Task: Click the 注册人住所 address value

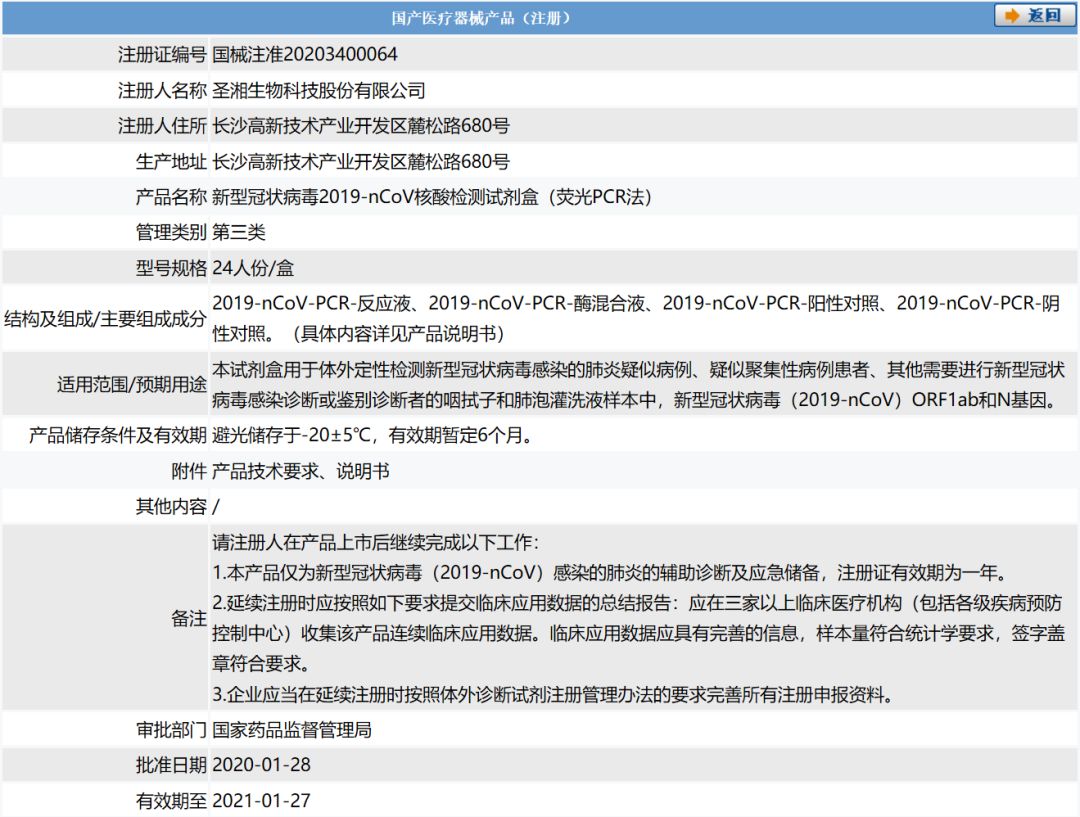Action: click(x=361, y=126)
